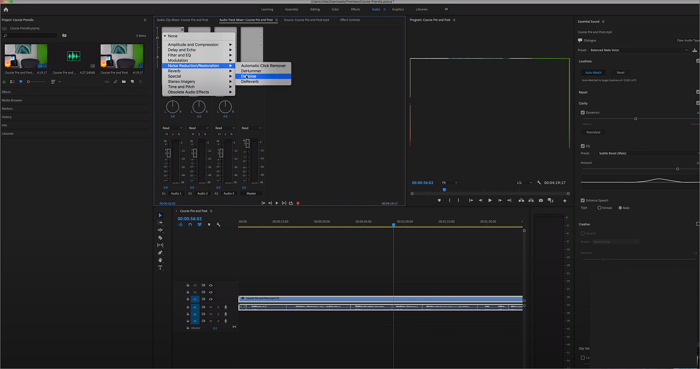
Task: Save the Essential Sound preset icon
Action: pyautogui.click(x=694, y=50)
